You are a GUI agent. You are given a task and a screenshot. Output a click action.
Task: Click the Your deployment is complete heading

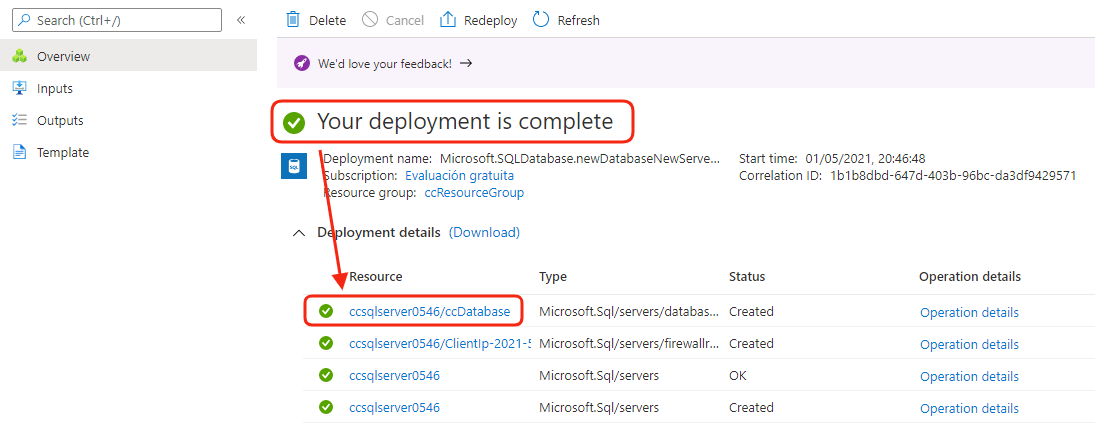[x=465, y=122]
